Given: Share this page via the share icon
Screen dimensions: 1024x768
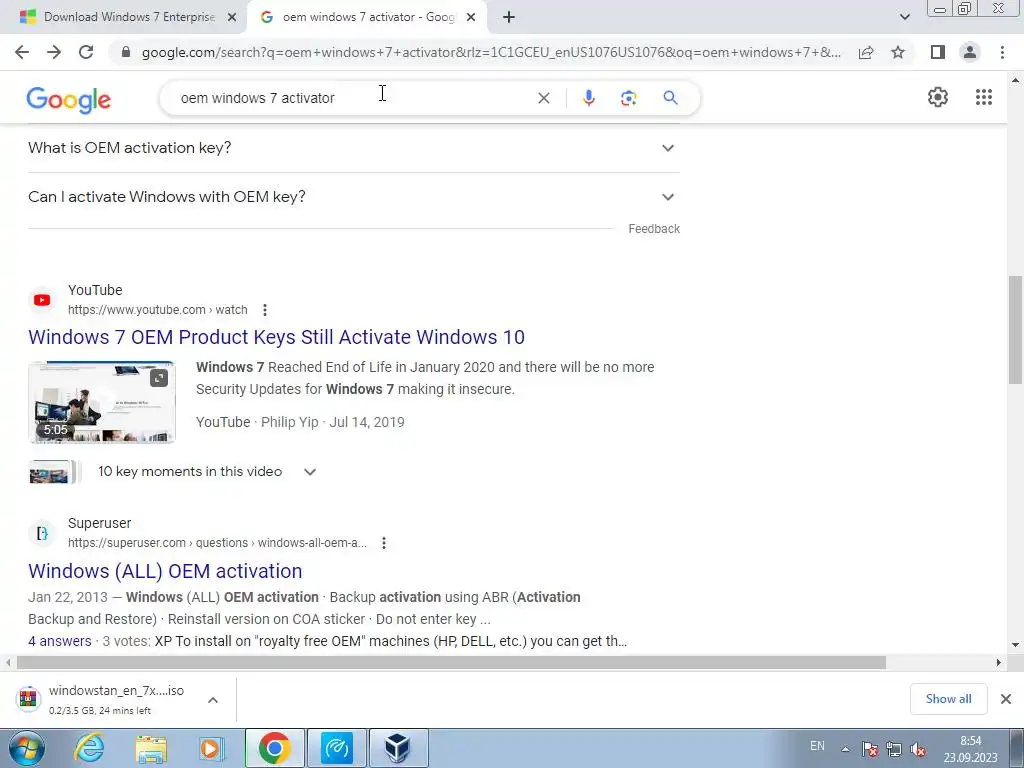Looking at the screenshot, I should (866, 52).
